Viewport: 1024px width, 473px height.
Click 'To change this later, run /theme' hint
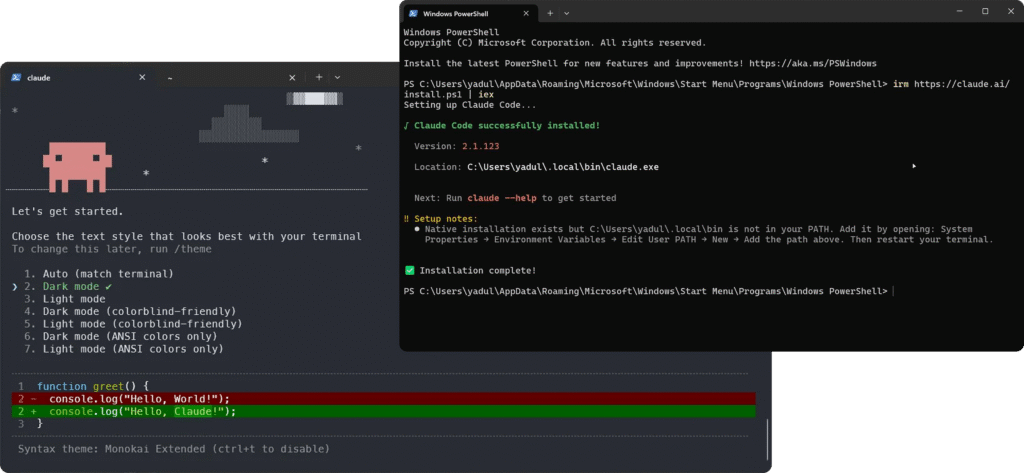(x=112, y=249)
